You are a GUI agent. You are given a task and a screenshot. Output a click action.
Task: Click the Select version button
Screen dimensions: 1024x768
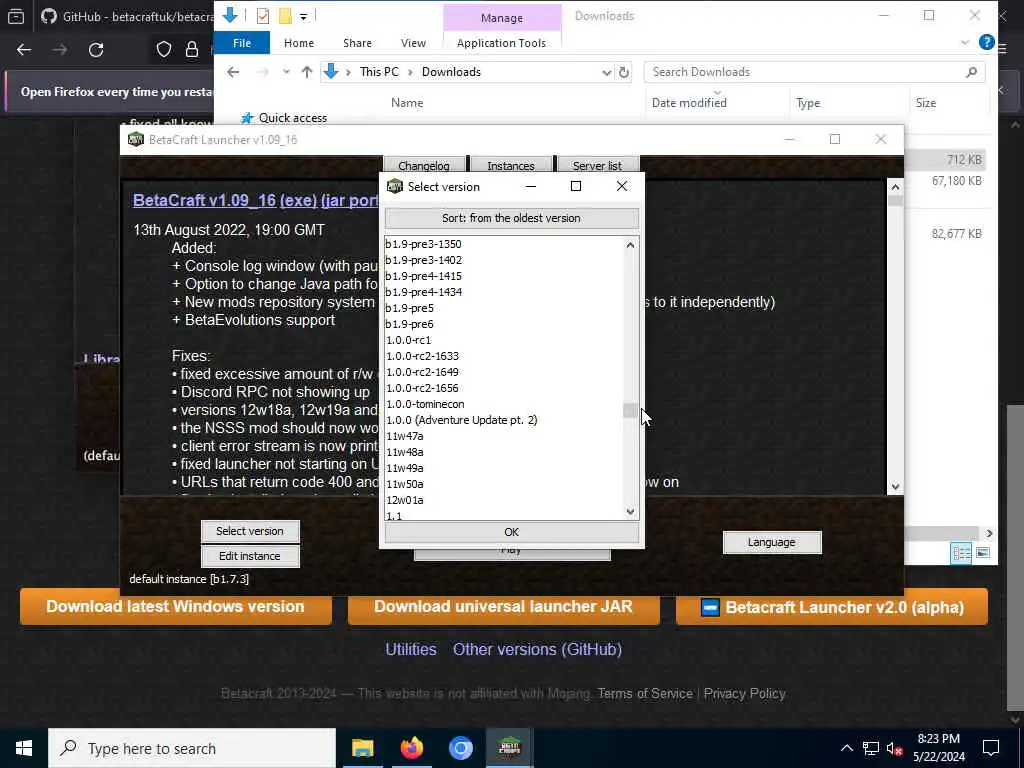pyautogui.click(x=250, y=531)
